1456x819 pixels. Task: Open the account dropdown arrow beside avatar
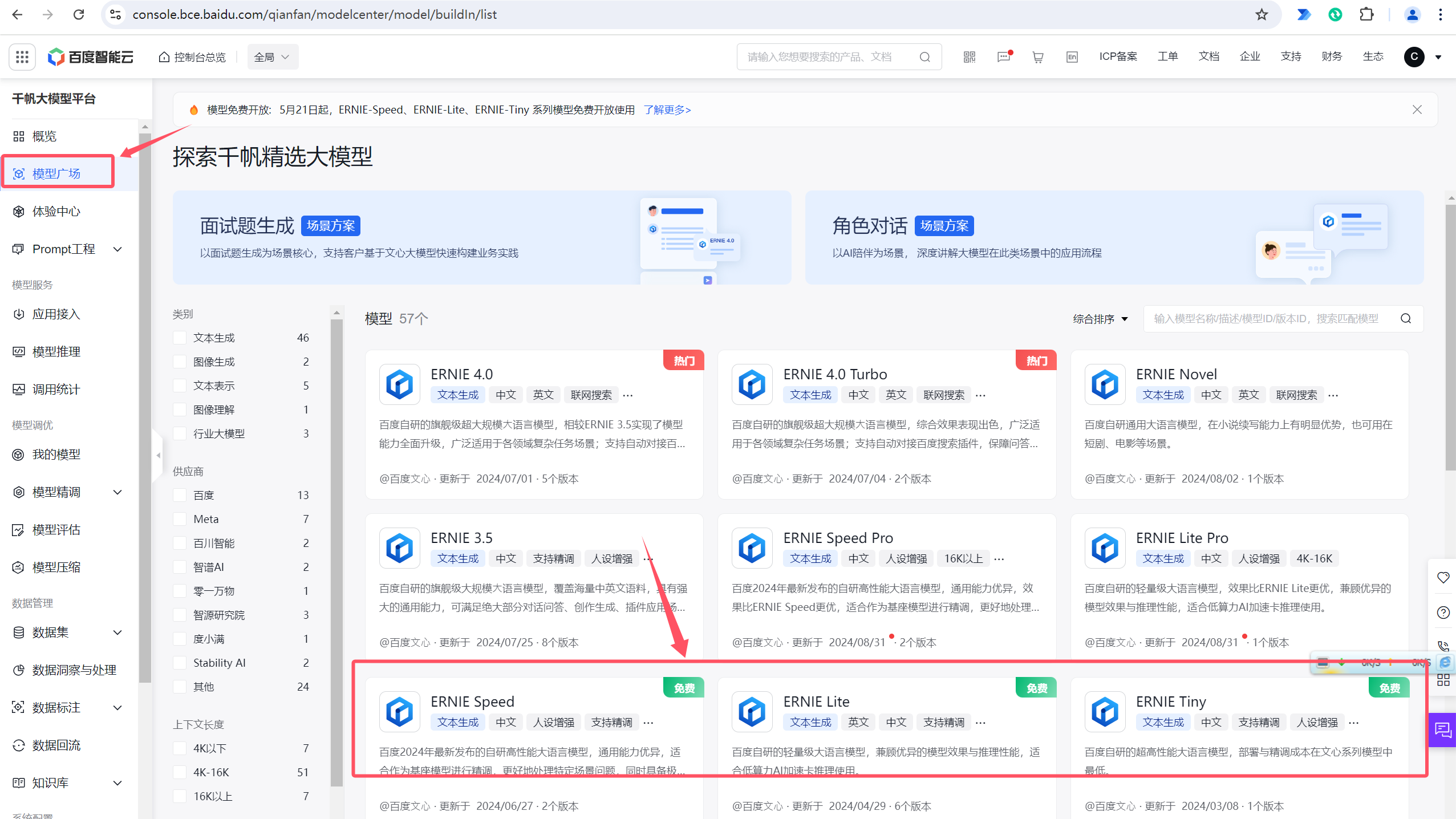pos(1438,57)
